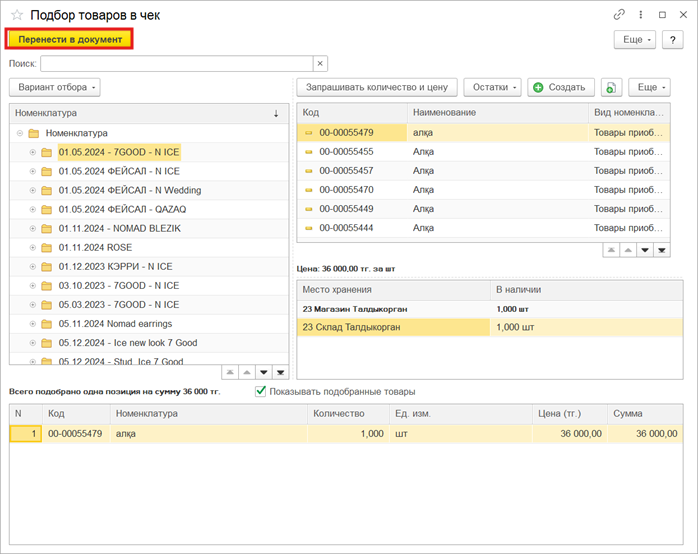Click the Количество column header

(349, 414)
